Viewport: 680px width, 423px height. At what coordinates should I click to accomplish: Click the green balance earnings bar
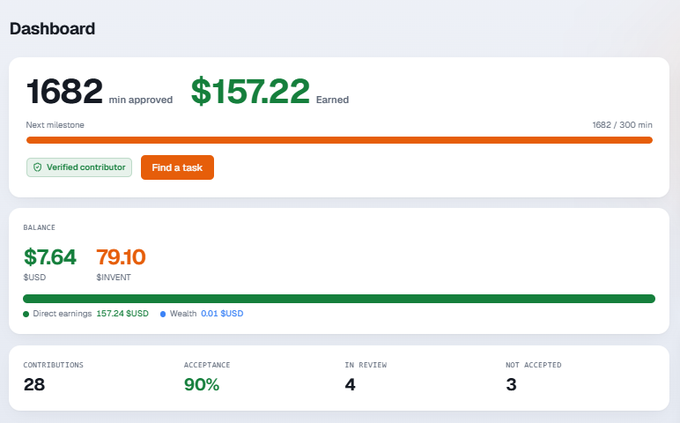pyautogui.click(x=339, y=298)
